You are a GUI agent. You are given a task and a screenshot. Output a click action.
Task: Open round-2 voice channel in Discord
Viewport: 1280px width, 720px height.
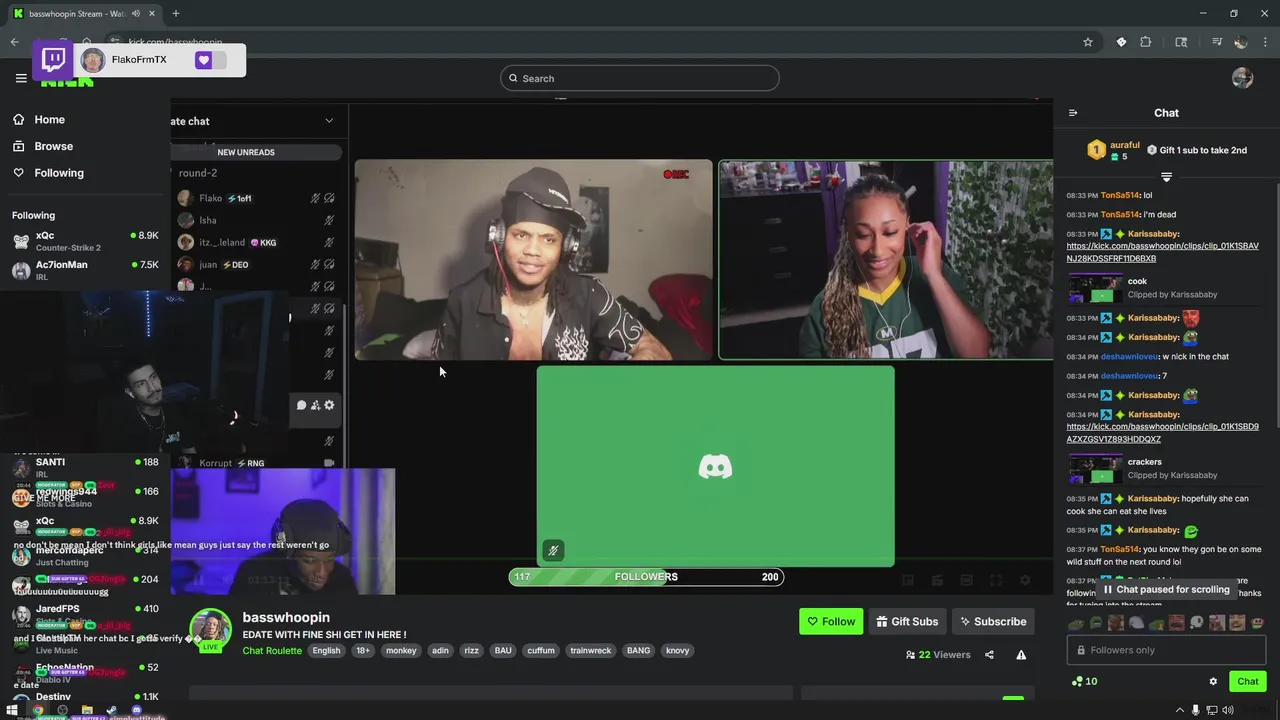click(x=198, y=173)
